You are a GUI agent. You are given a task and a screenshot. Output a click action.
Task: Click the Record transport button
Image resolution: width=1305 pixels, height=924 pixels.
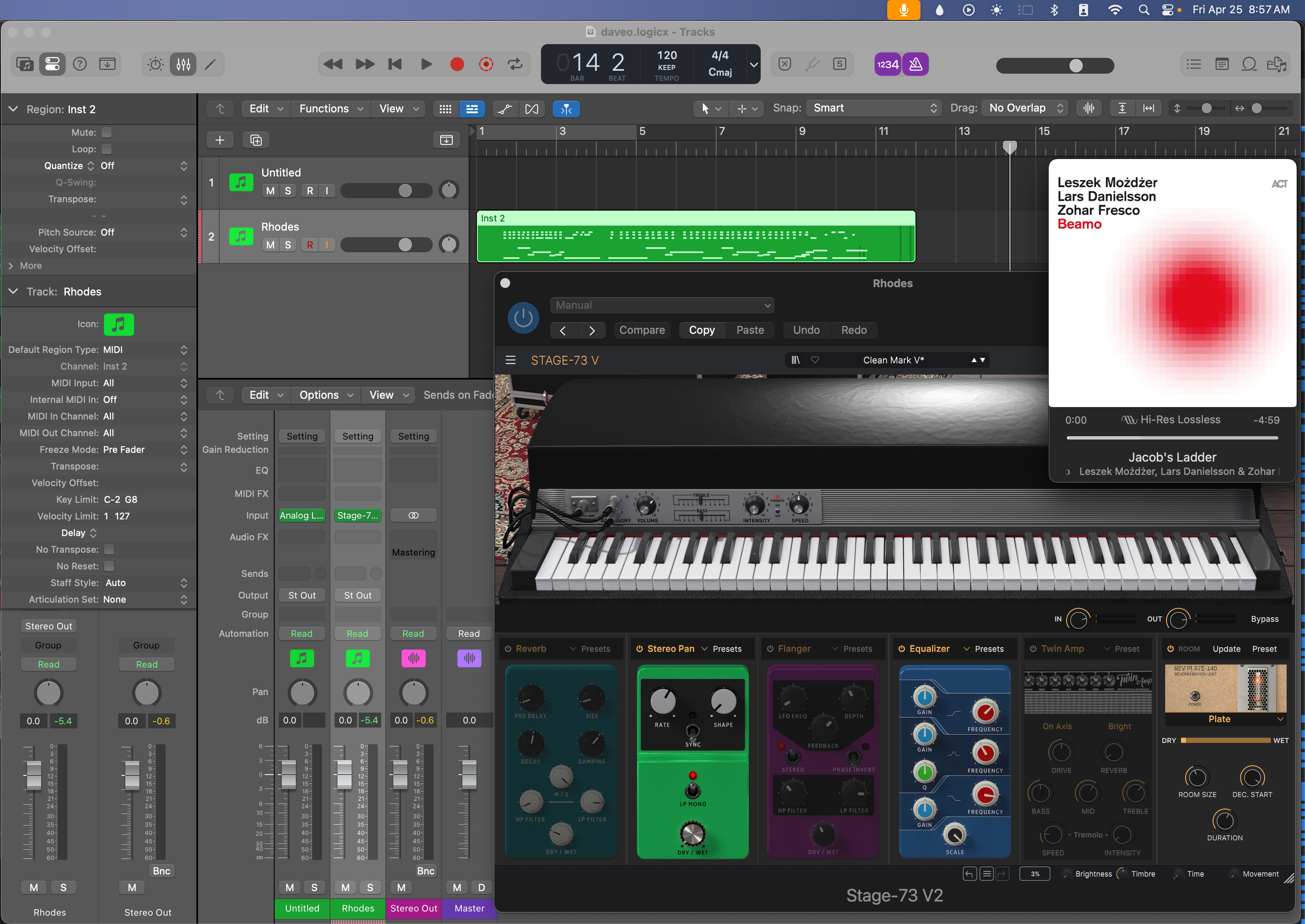click(457, 64)
